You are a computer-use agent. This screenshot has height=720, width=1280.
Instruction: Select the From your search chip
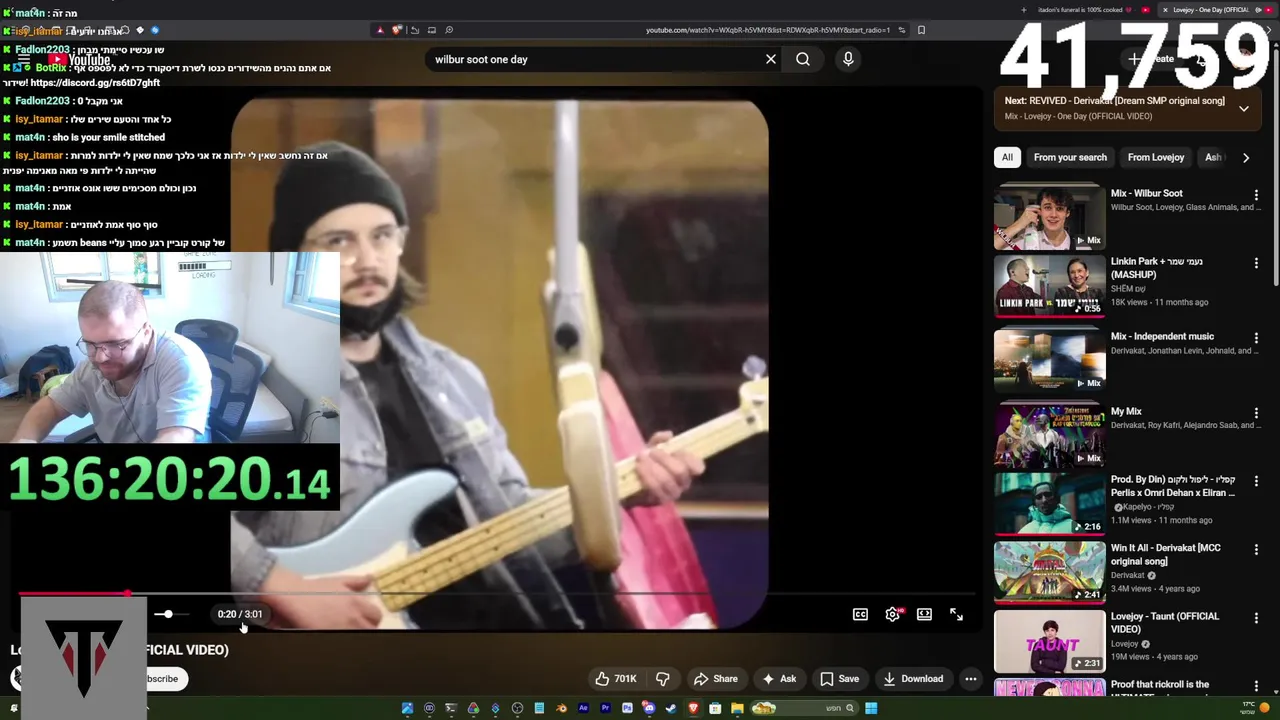1070,157
